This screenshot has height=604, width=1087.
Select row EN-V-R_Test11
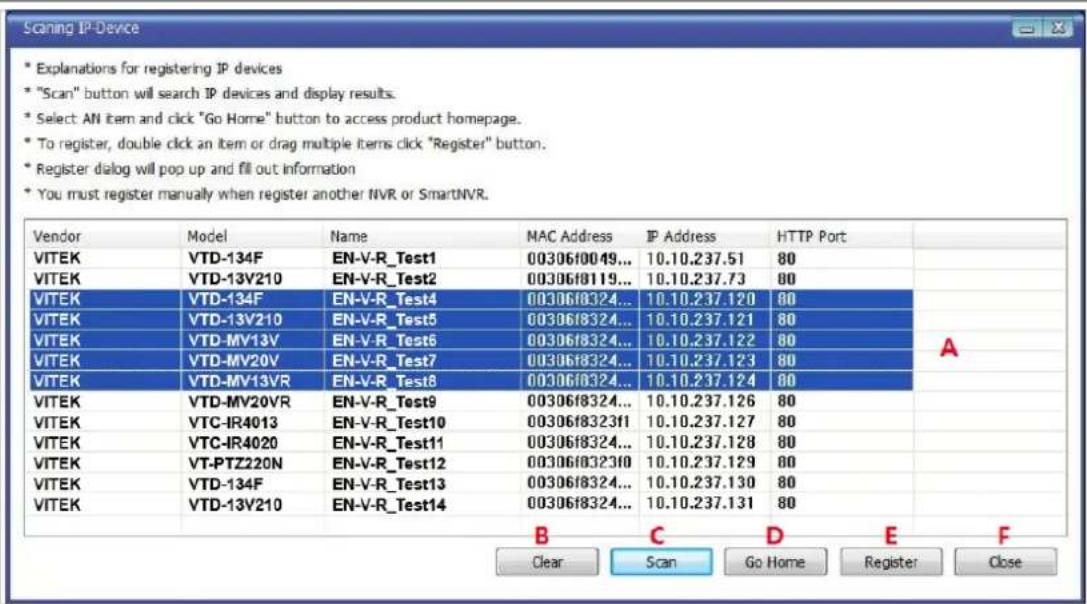pyautogui.click(x=470, y=442)
